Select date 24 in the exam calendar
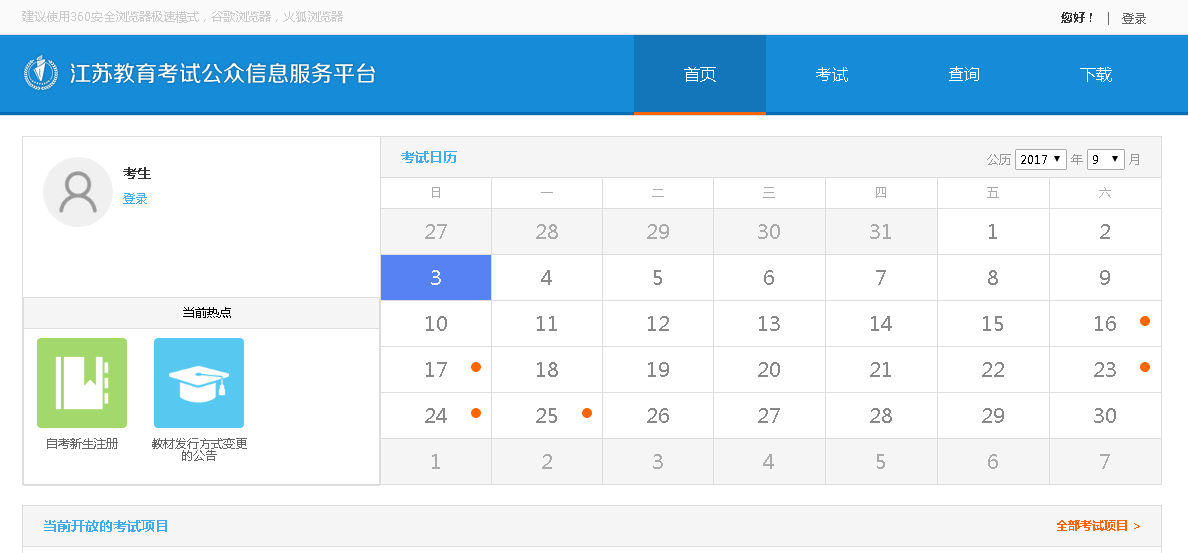Image resolution: width=1188 pixels, height=553 pixels. (436, 416)
